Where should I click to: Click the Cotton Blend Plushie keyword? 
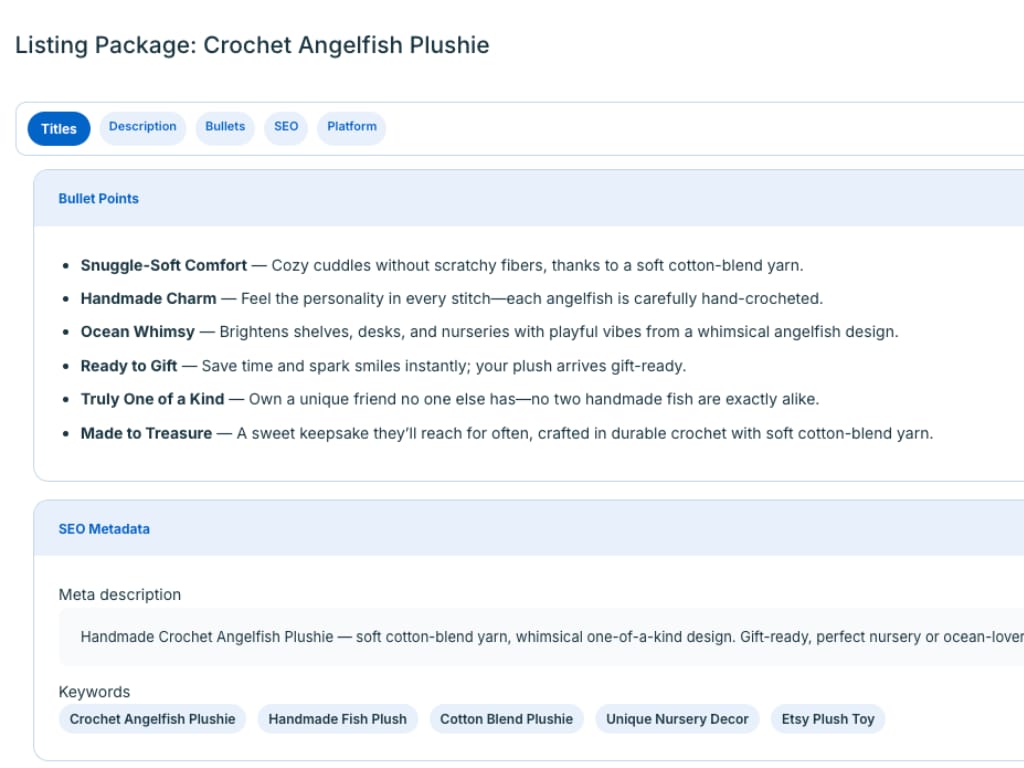pyautogui.click(x=506, y=719)
